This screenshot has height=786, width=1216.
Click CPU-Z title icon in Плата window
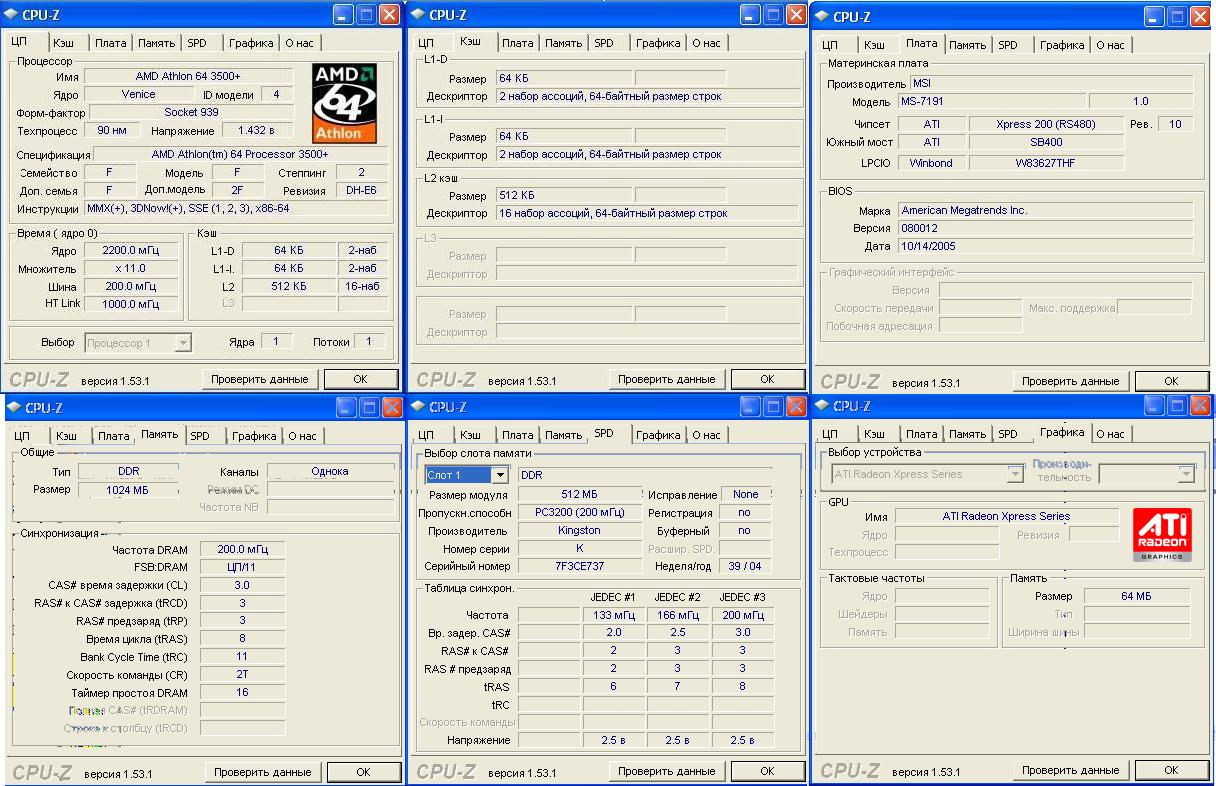tap(821, 17)
